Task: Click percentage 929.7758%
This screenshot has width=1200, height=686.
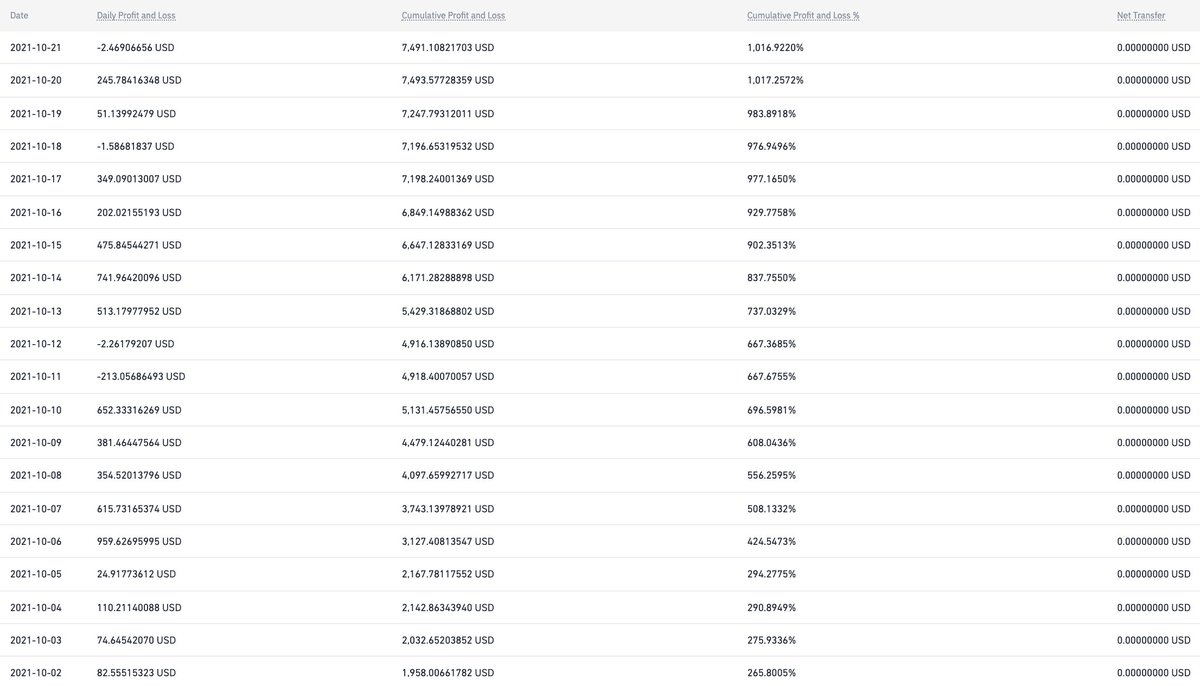Action: click(x=771, y=213)
